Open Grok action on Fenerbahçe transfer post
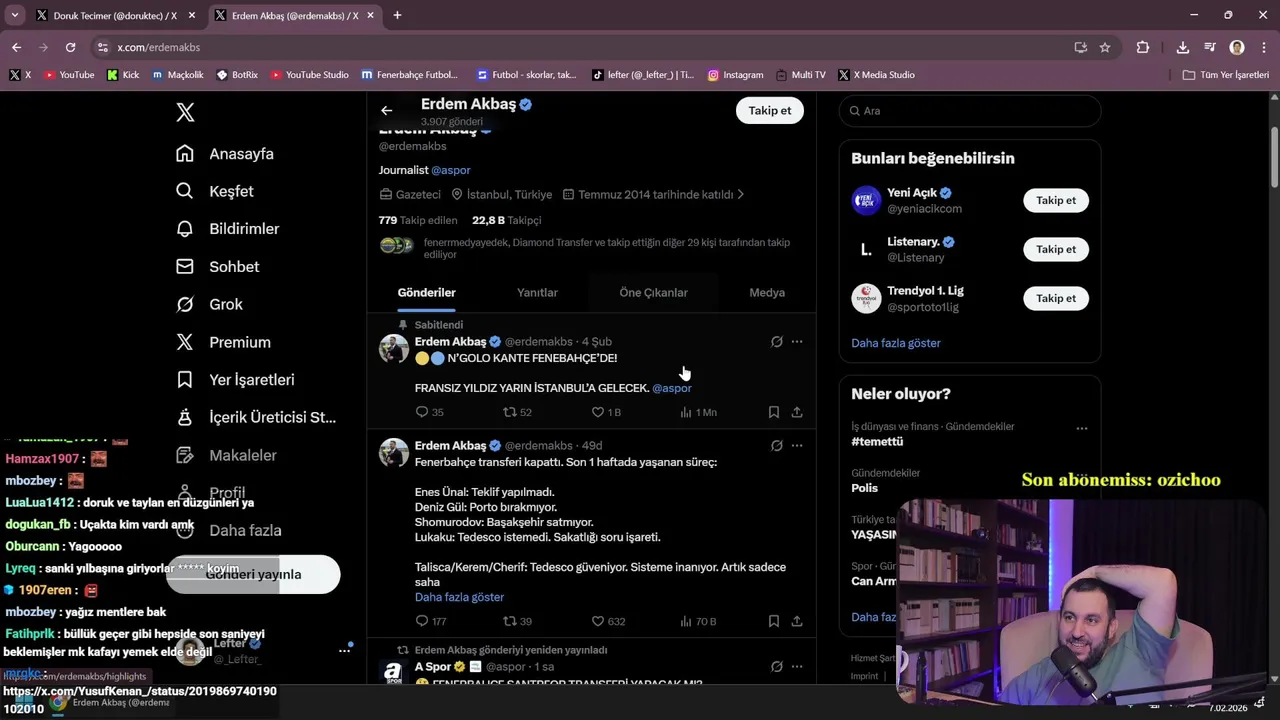This screenshot has height=720, width=1280. click(x=777, y=446)
